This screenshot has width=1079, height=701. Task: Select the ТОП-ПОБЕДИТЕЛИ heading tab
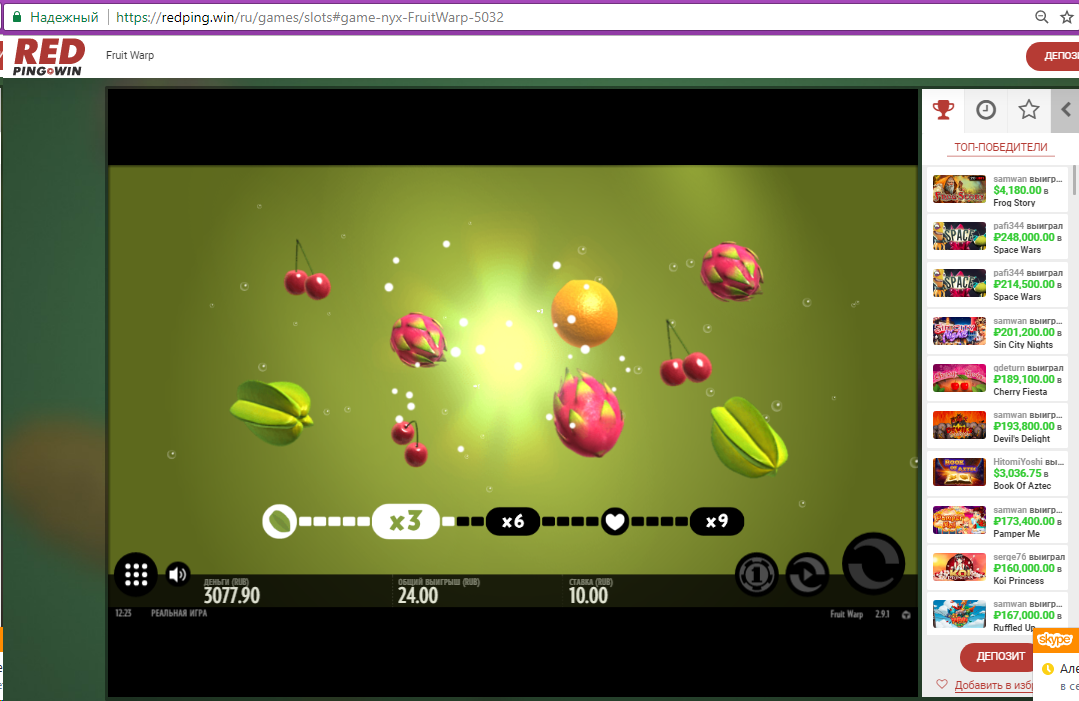[x=1001, y=147]
